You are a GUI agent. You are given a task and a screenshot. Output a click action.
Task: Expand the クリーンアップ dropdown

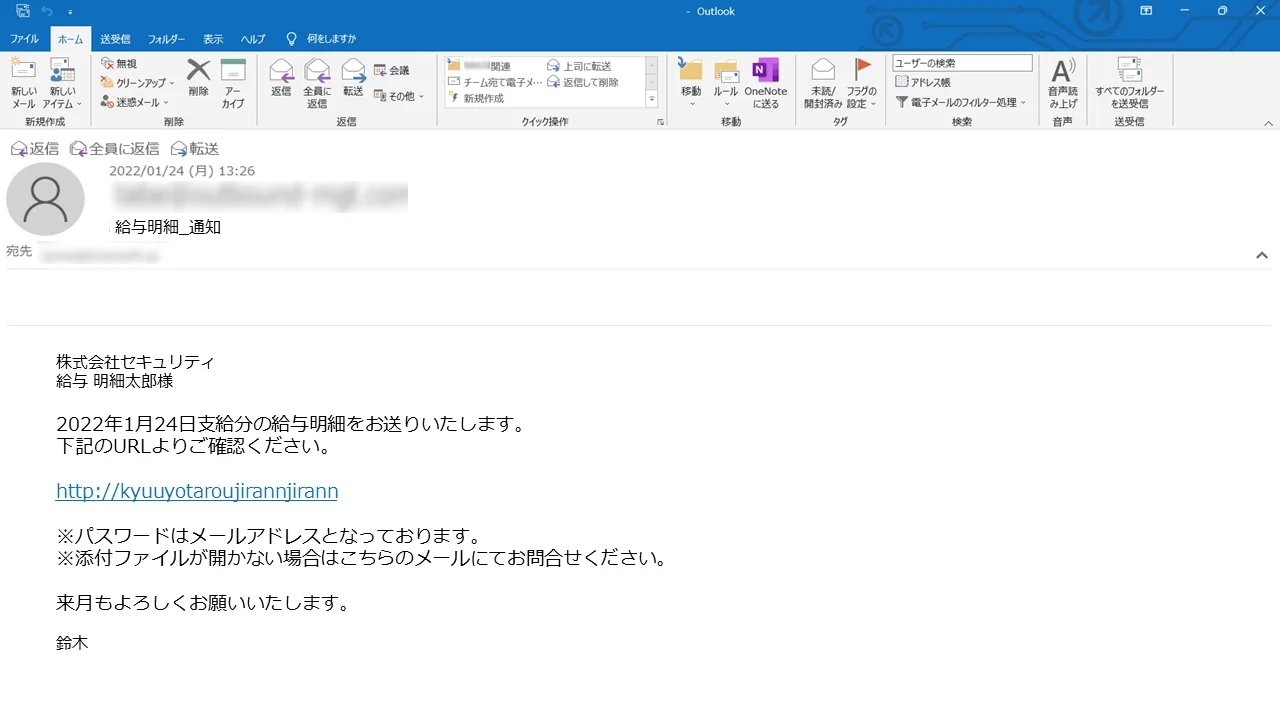point(138,83)
